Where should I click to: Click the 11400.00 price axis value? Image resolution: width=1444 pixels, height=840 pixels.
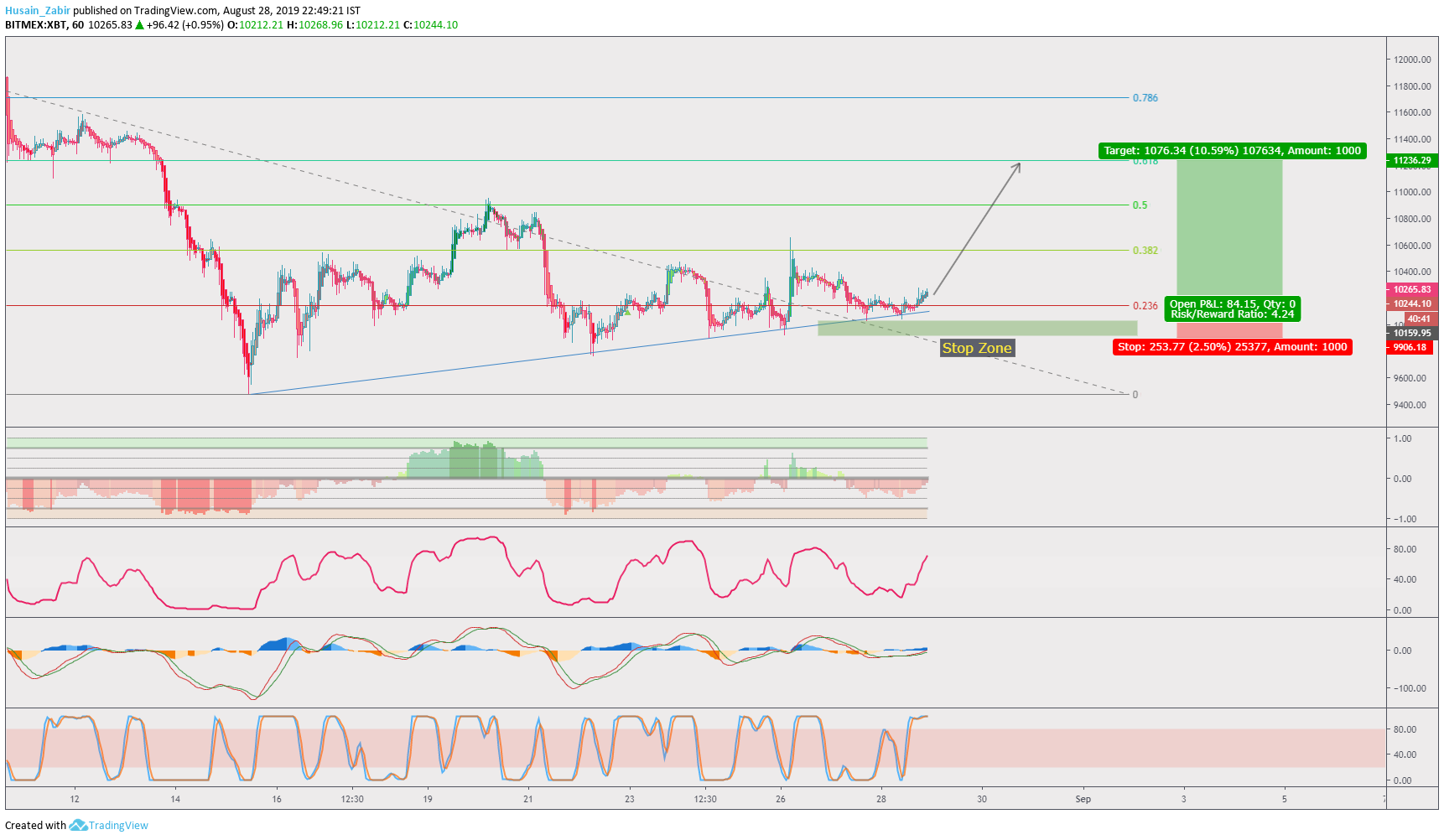click(x=1412, y=139)
